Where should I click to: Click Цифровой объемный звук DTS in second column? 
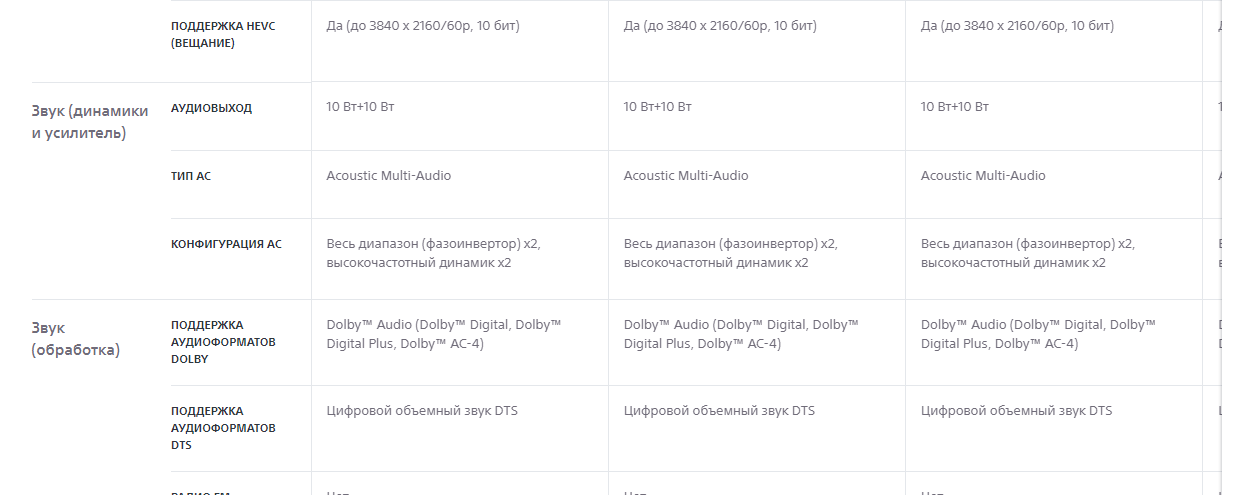point(719,411)
